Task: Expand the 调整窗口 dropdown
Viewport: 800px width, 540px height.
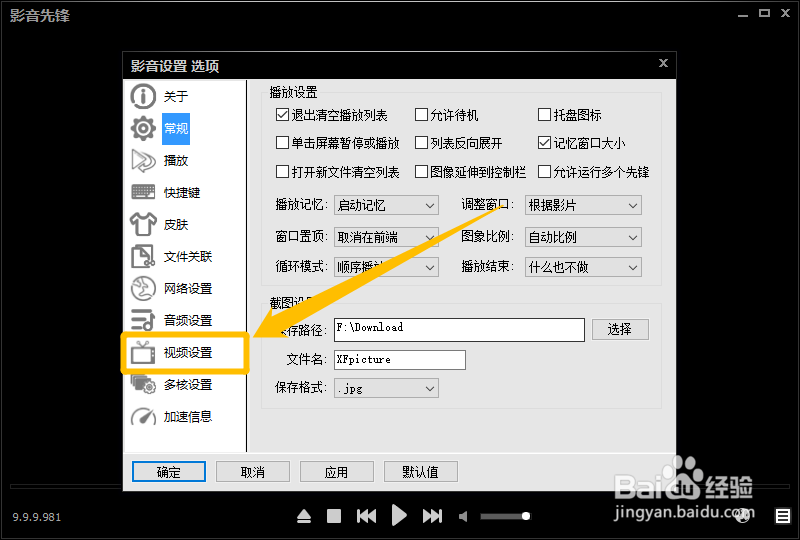Action: (583, 205)
